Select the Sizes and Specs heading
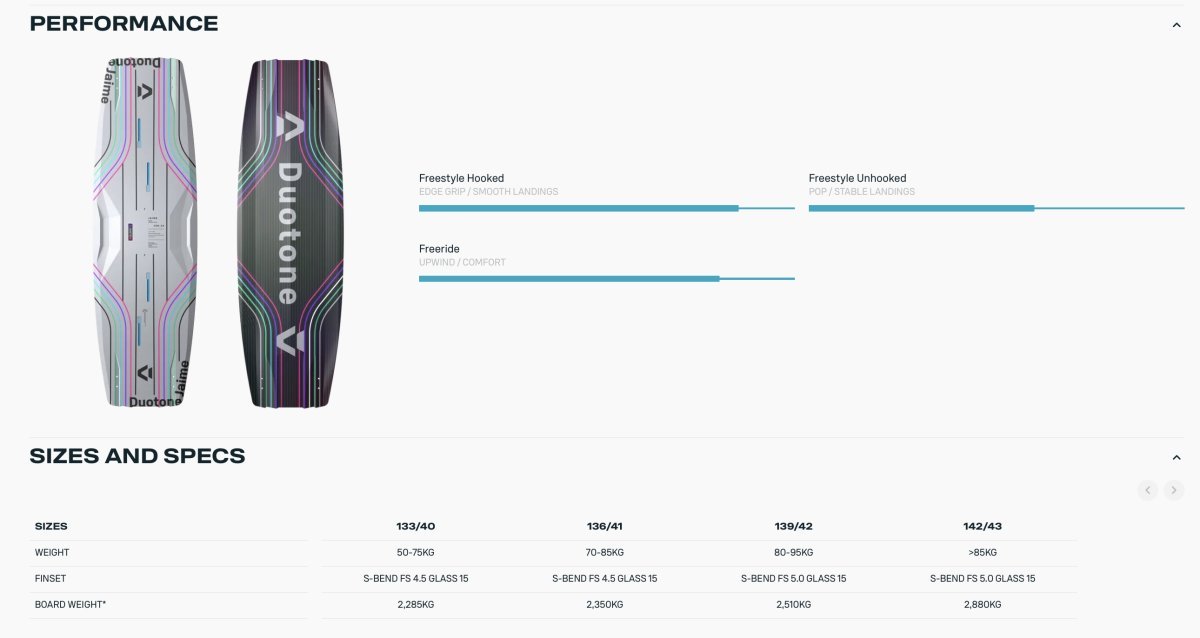Viewport: 1200px width, 638px height. pyautogui.click(x=137, y=456)
